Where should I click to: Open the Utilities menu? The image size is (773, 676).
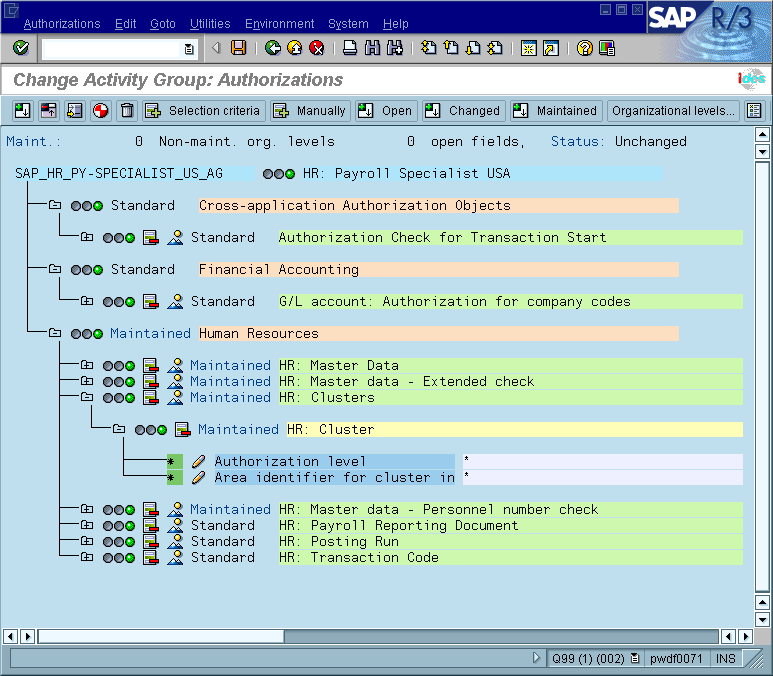(210, 24)
